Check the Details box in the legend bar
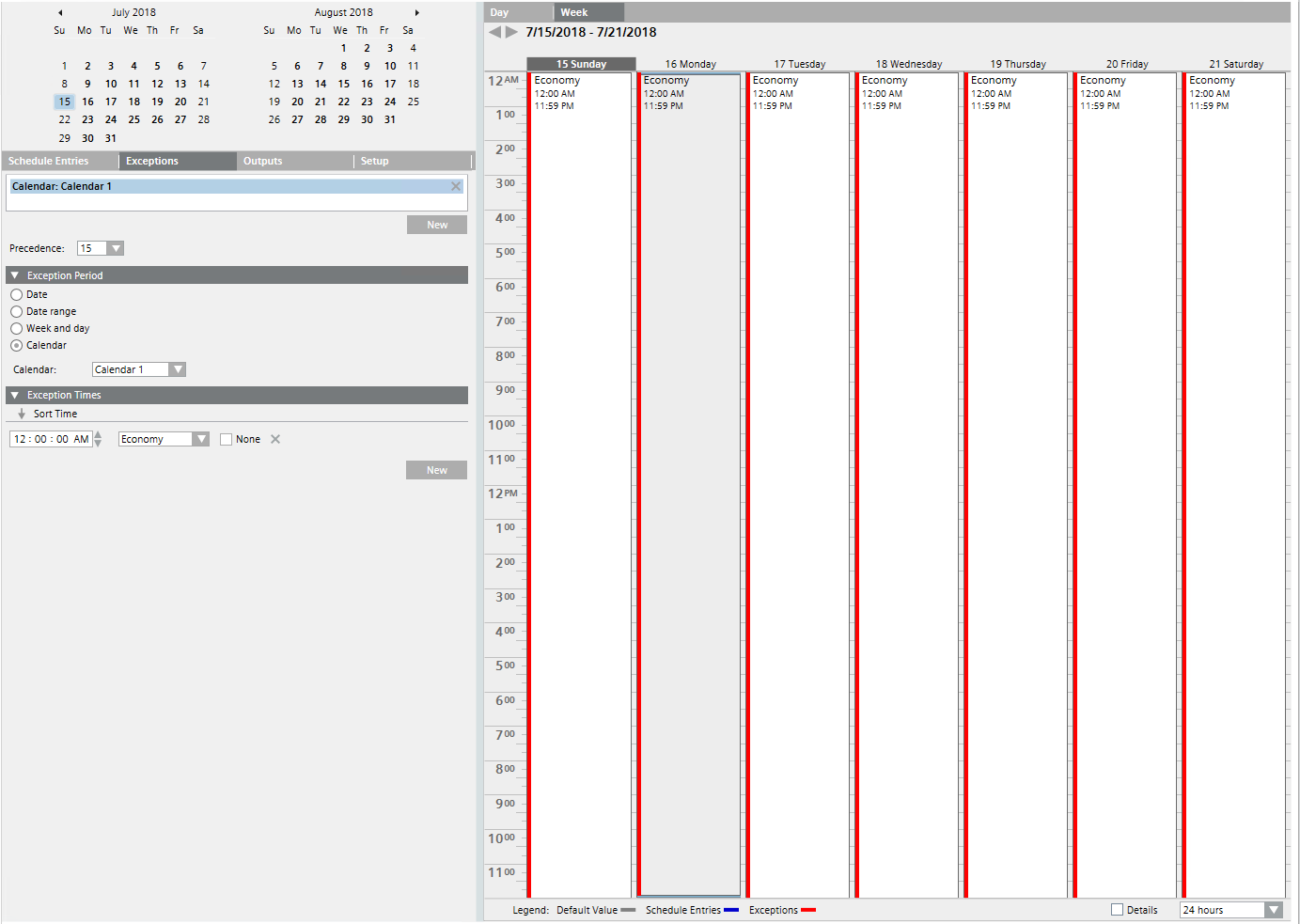 [1116, 909]
